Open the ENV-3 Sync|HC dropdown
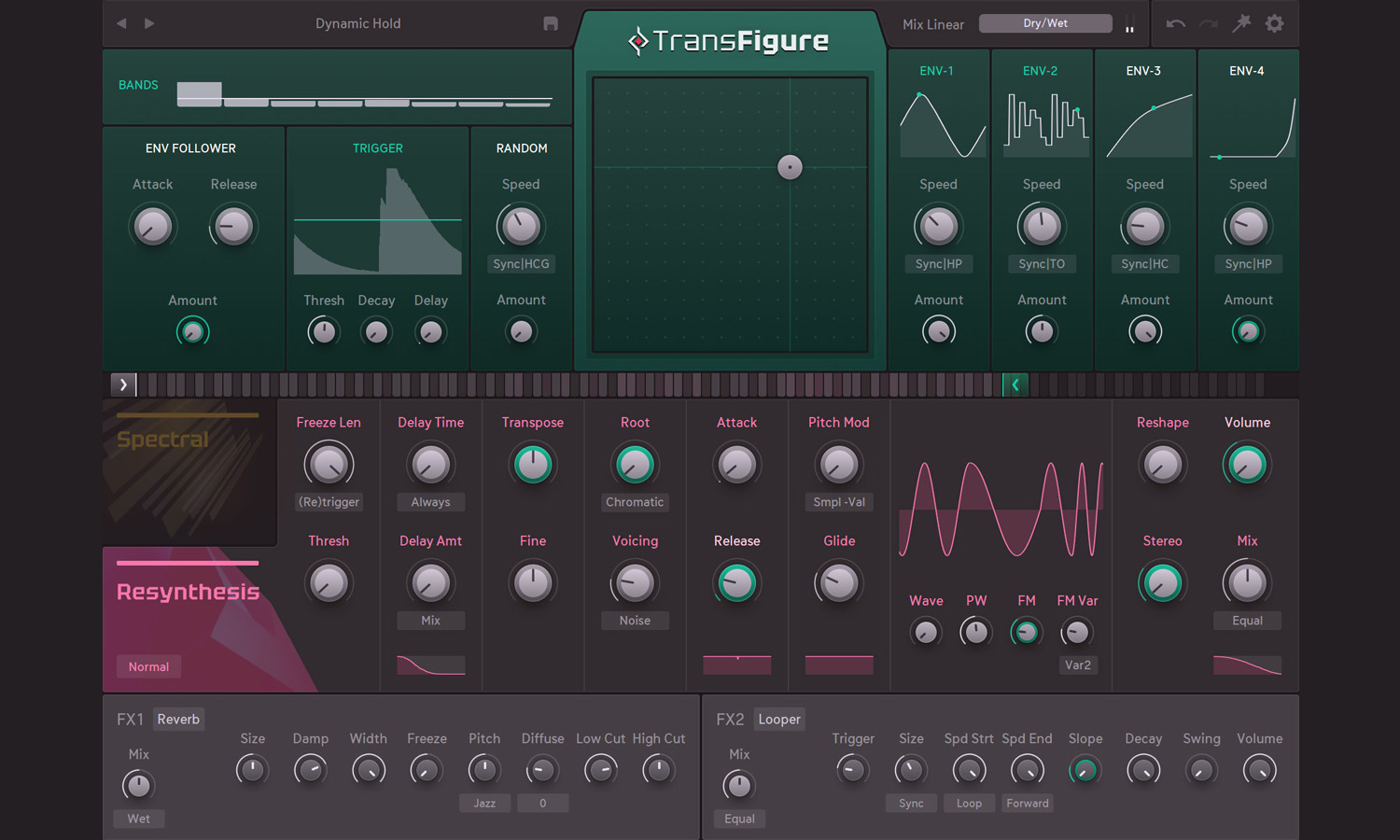The height and width of the screenshot is (840, 1400). coord(1145,264)
